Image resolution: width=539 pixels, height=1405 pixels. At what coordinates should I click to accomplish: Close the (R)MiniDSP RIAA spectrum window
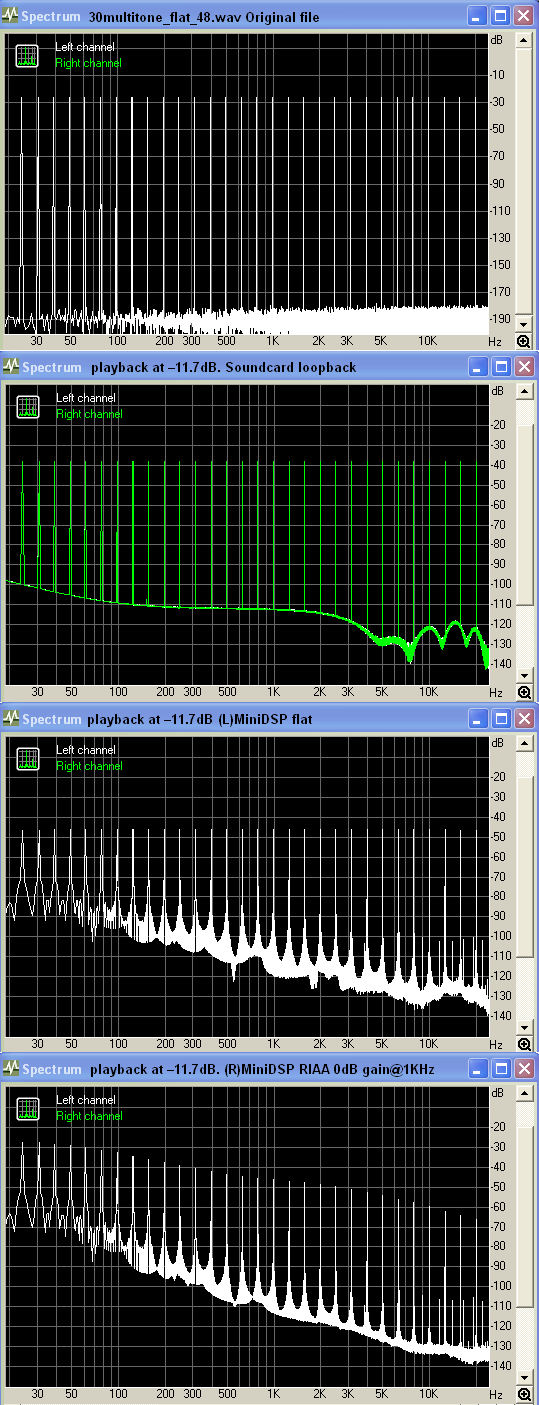click(x=524, y=1069)
